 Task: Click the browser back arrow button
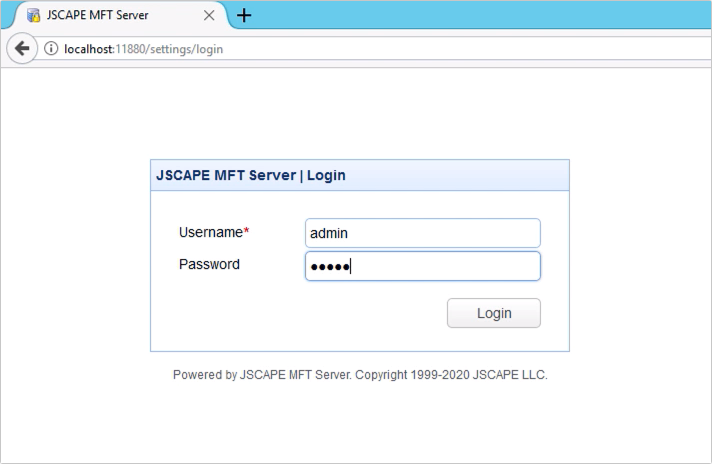(x=20, y=49)
